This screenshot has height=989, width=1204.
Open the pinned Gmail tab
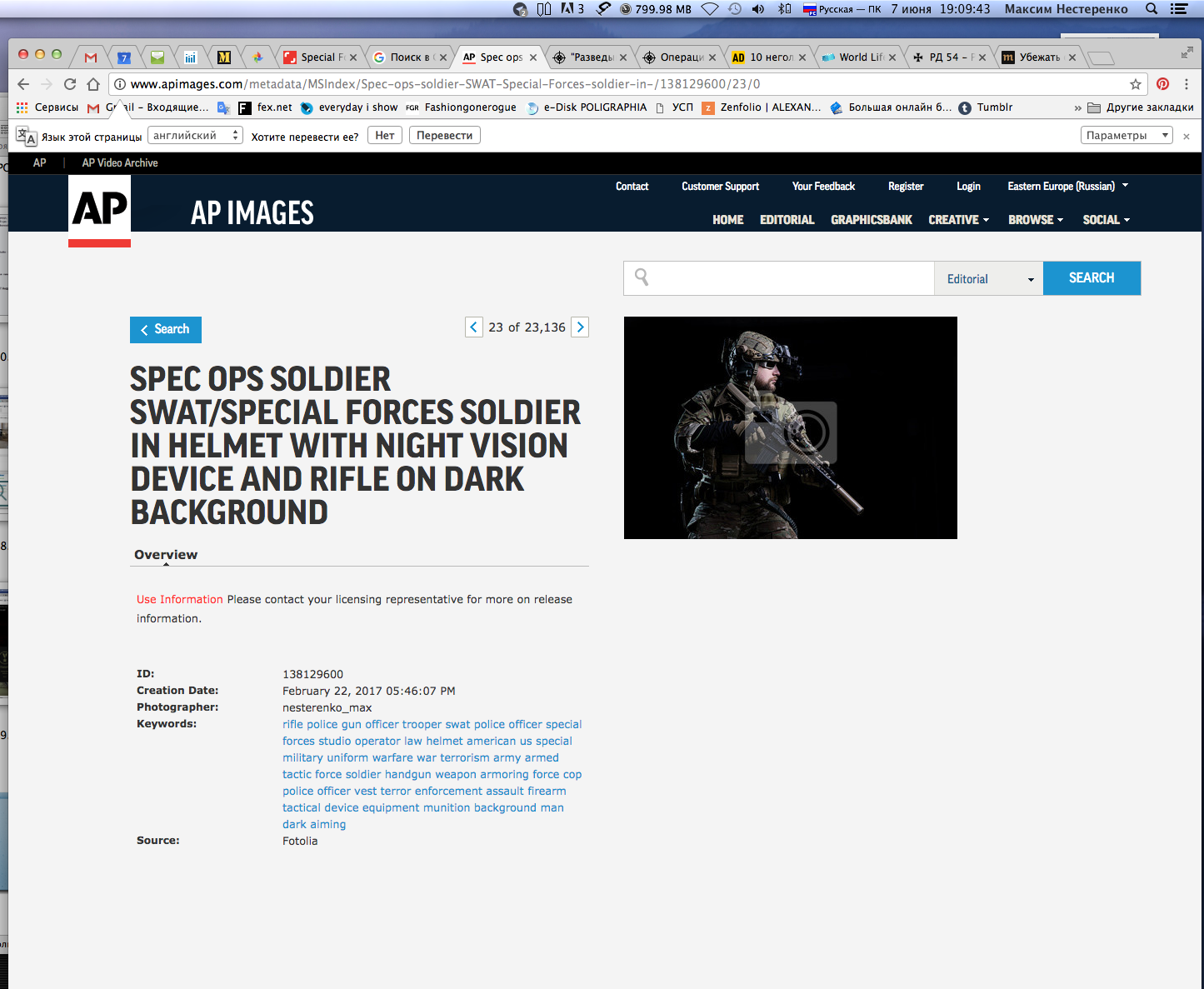[91, 57]
